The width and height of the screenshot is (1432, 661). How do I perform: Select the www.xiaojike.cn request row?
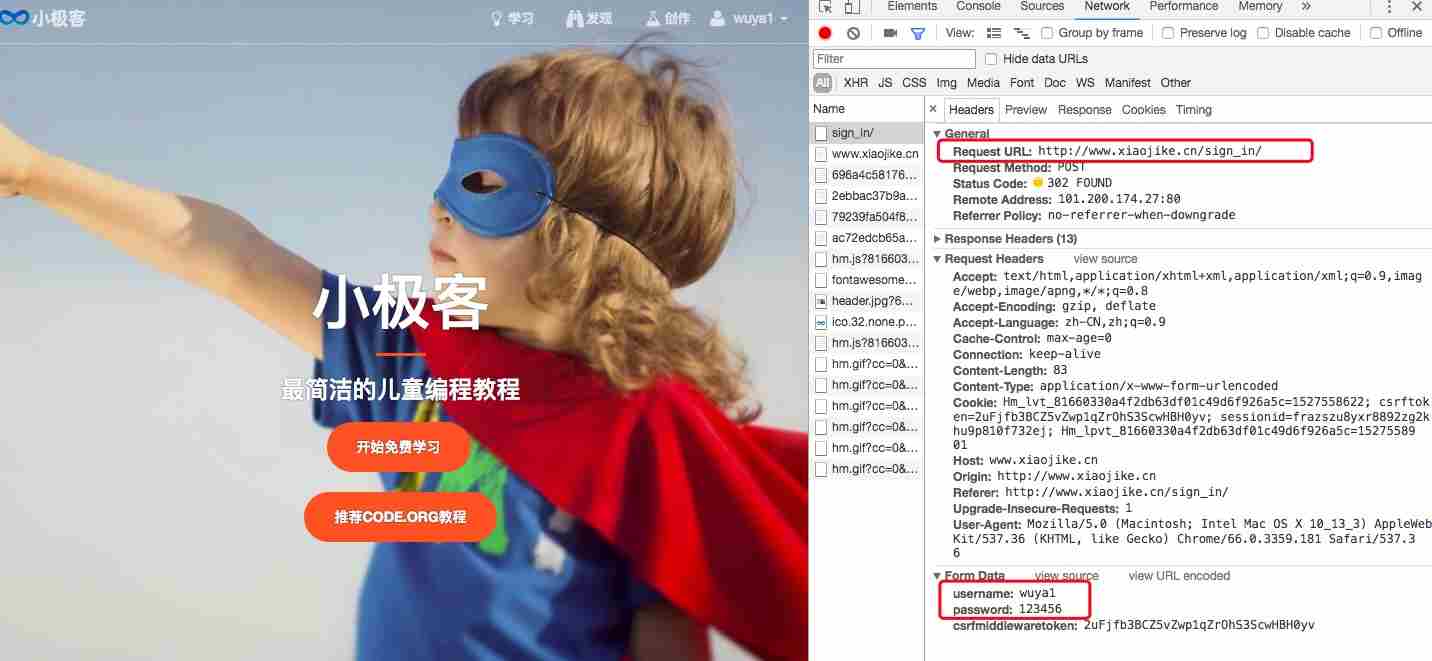click(866, 154)
